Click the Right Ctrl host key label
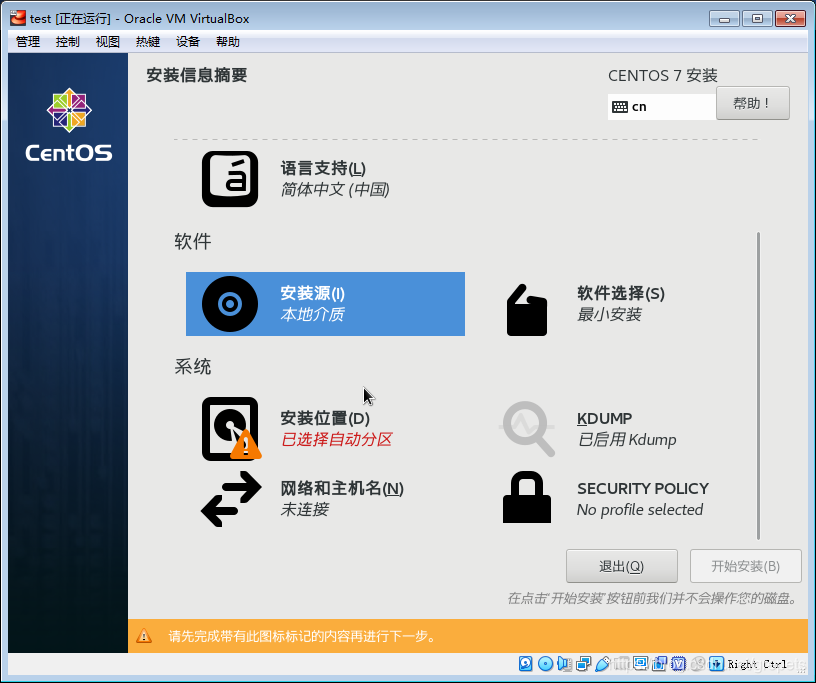Viewport: 816px width, 683px height. click(x=757, y=664)
